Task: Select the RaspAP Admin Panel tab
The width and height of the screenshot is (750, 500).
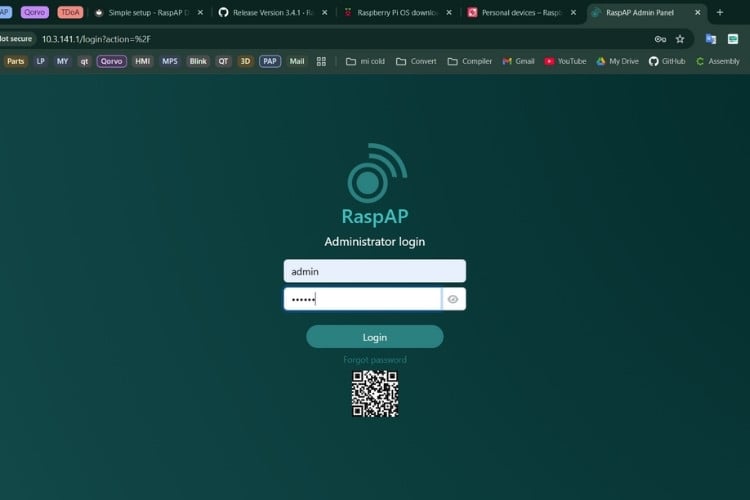Action: [x=640, y=12]
